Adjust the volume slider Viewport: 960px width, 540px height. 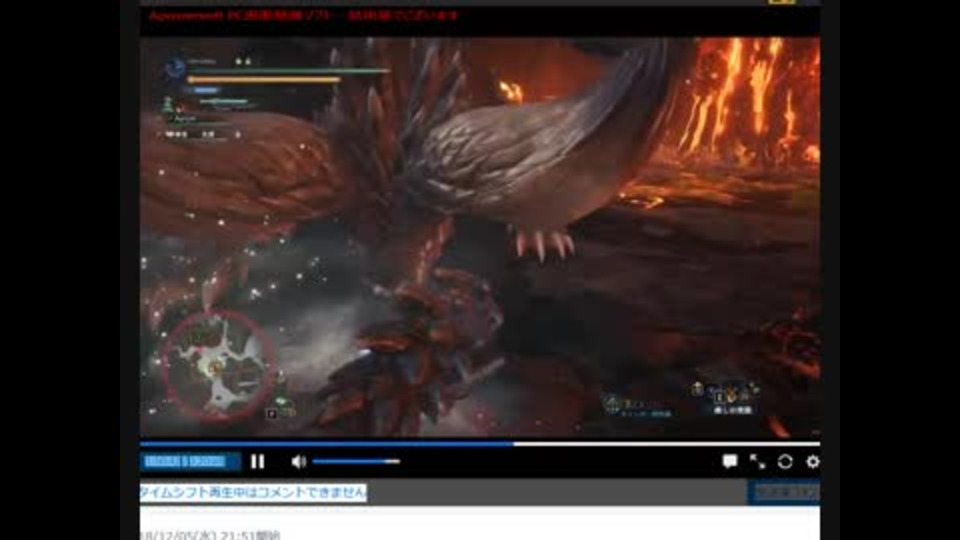point(356,461)
